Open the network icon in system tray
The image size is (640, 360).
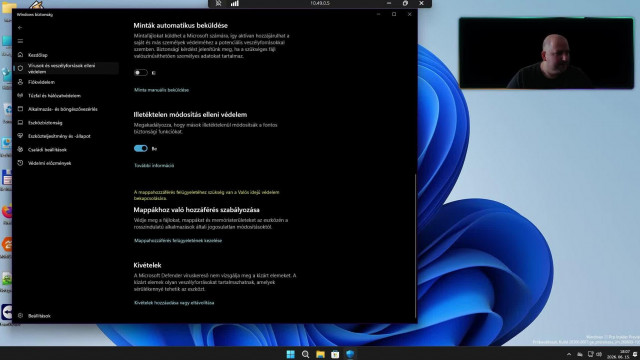(590, 354)
